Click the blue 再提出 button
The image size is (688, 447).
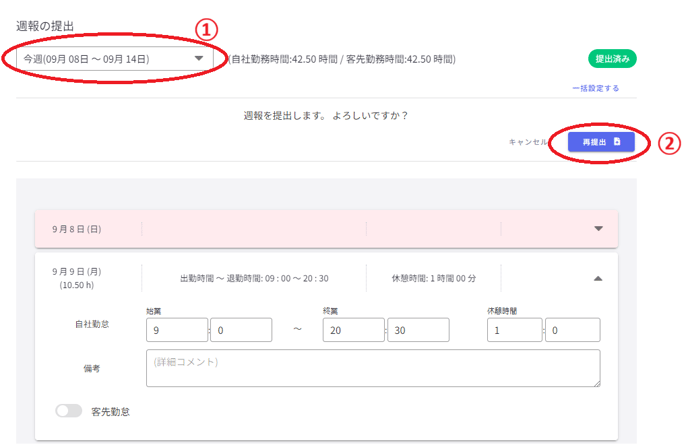click(x=600, y=142)
